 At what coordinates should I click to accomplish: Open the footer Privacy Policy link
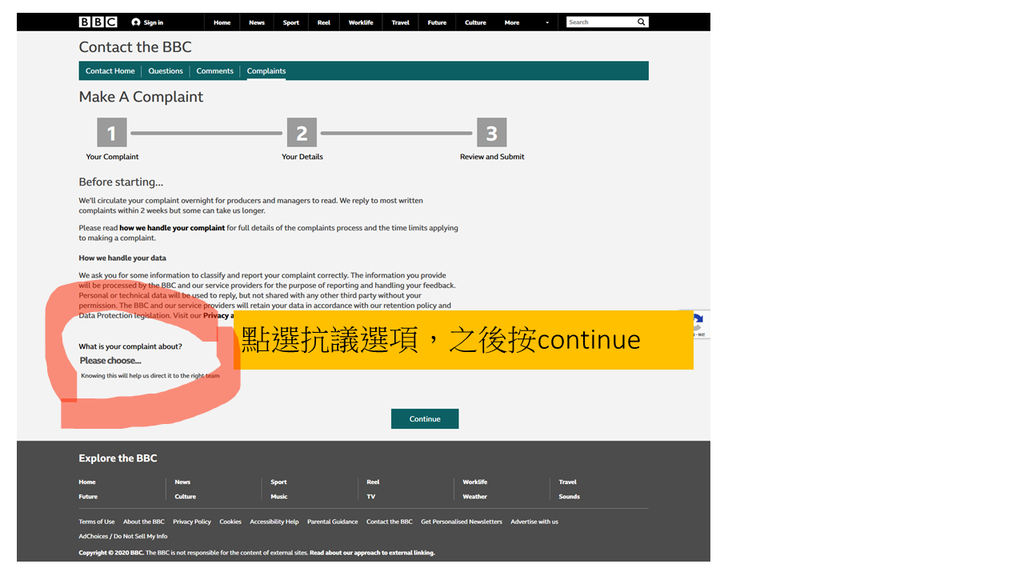(x=192, y=522)
